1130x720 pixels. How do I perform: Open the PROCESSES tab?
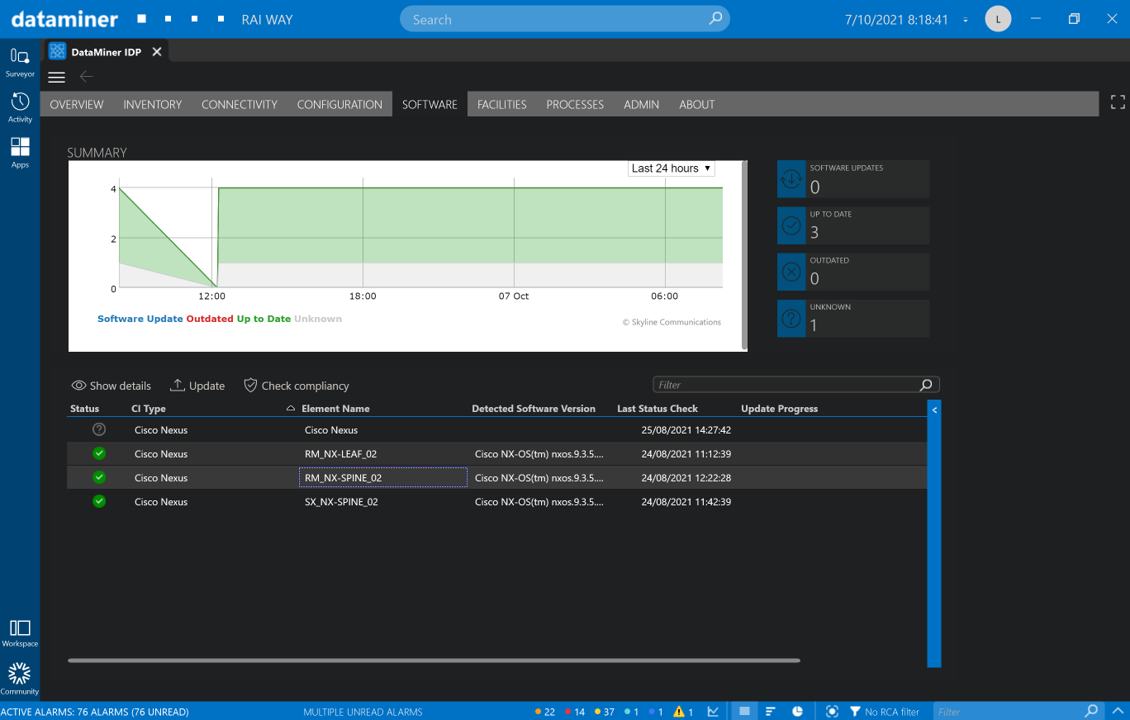574,104
